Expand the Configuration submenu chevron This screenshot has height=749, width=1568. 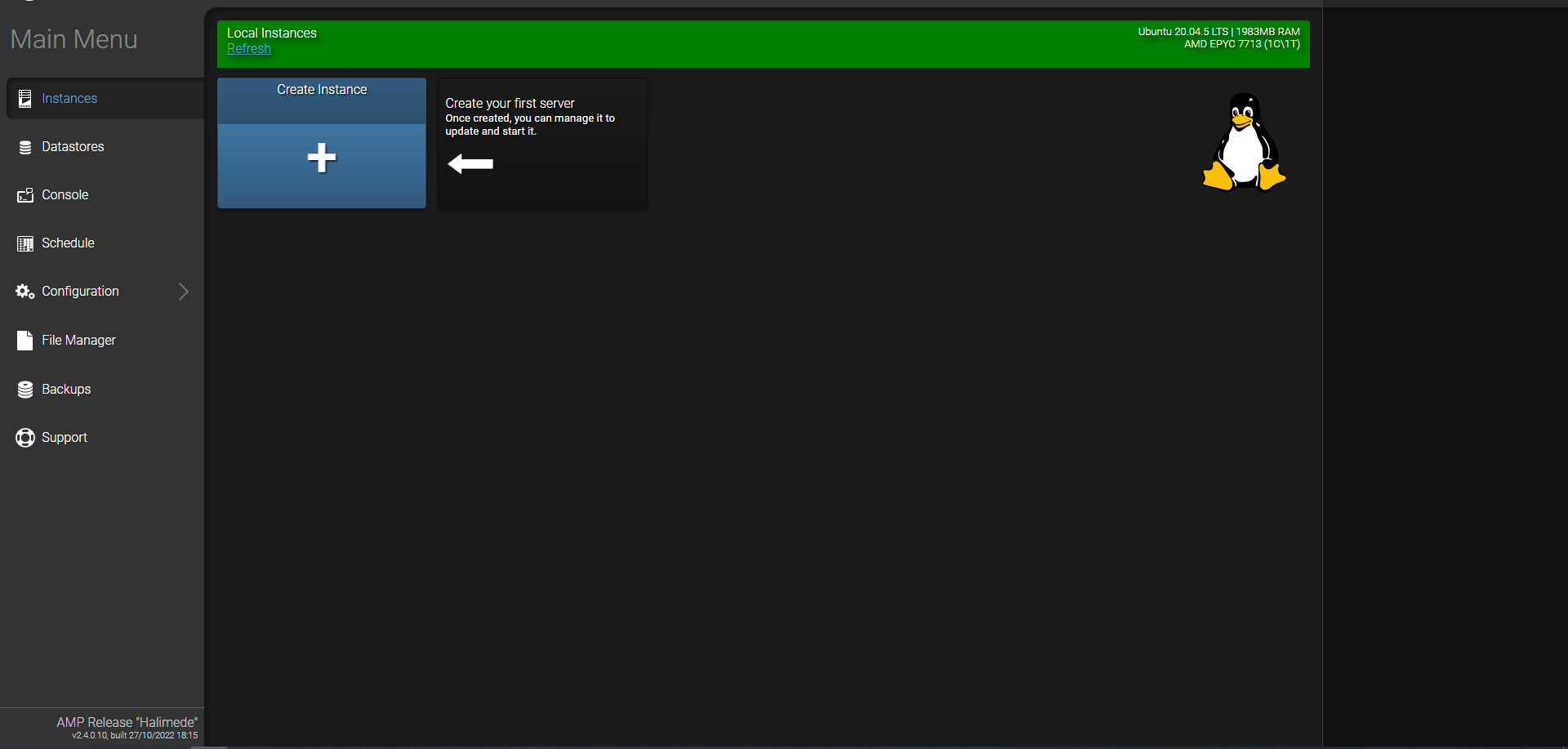click(184, 292)
